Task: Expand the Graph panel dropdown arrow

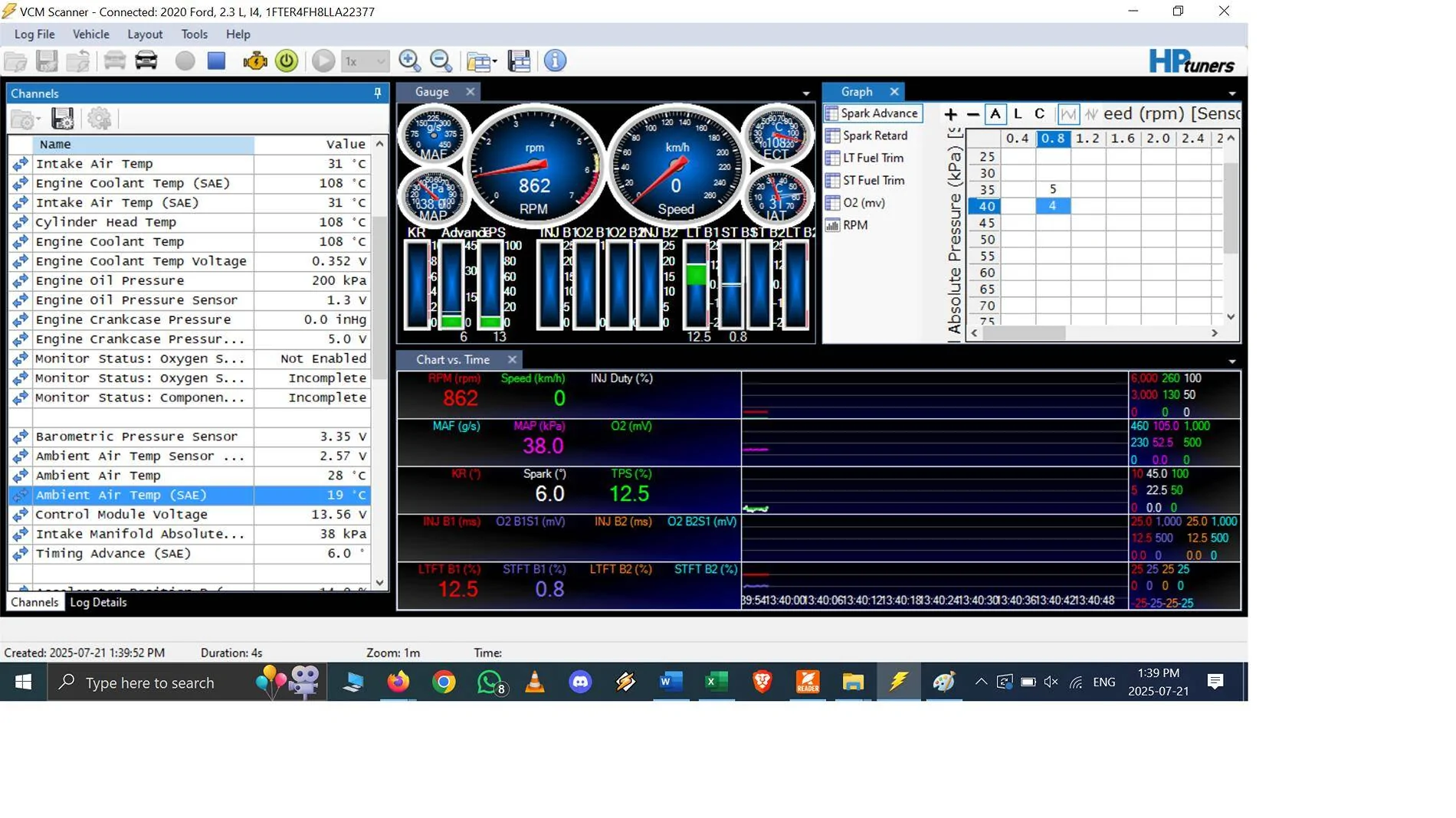Action: (x=1232, y=93)
